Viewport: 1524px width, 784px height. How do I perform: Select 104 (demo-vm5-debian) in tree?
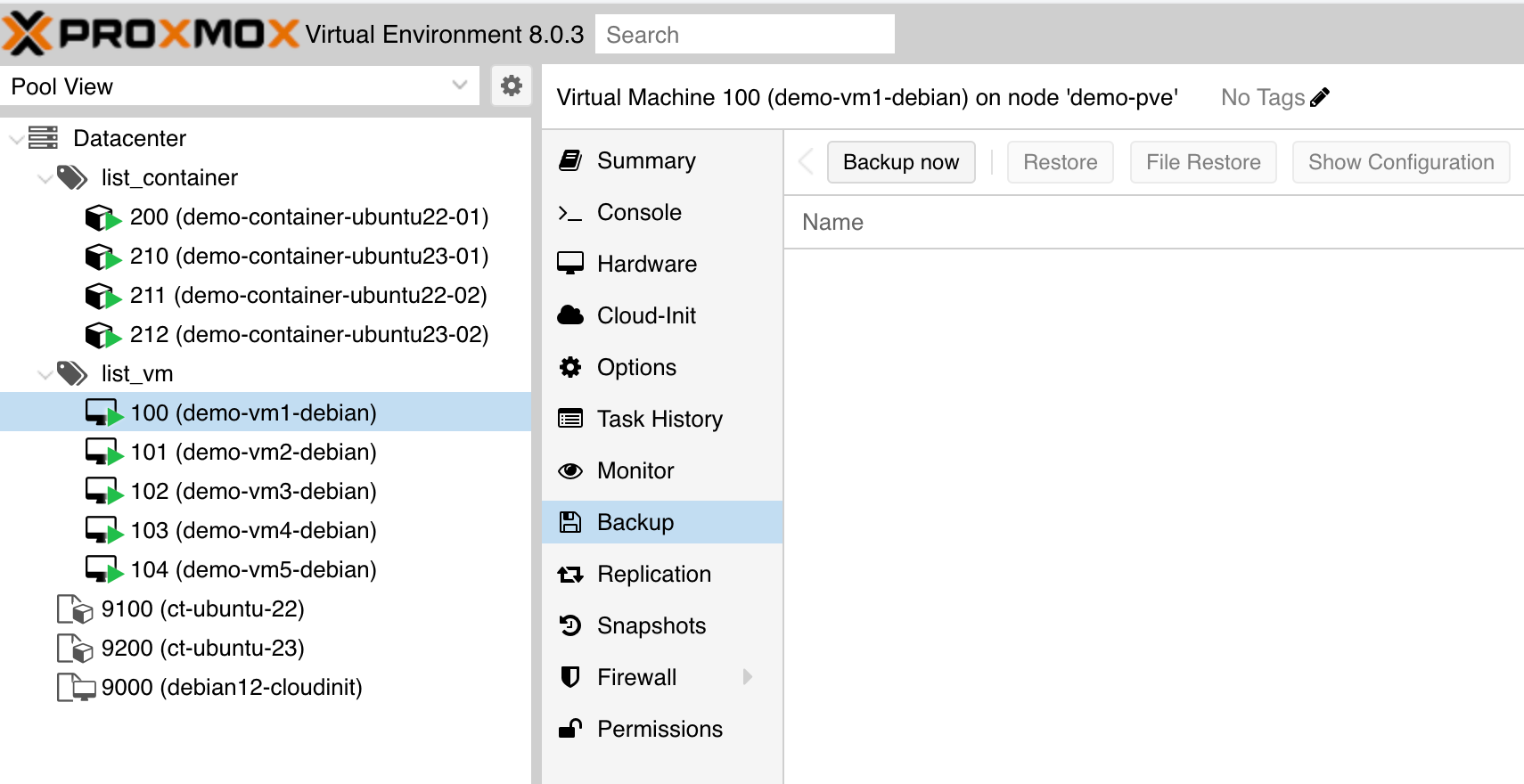(266, 569)
